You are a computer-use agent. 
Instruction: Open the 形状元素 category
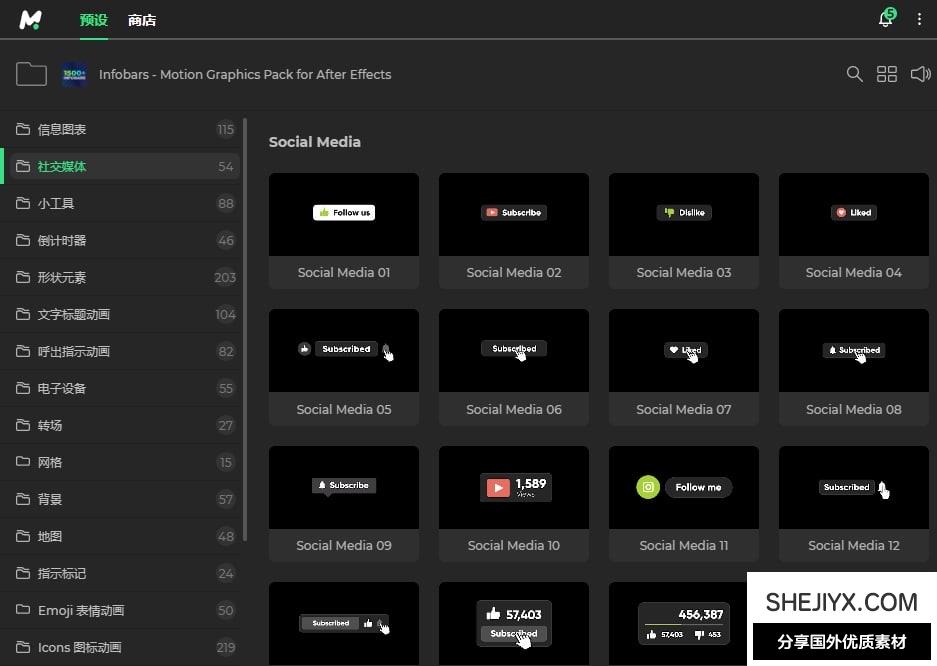click(x=62, y=277)
